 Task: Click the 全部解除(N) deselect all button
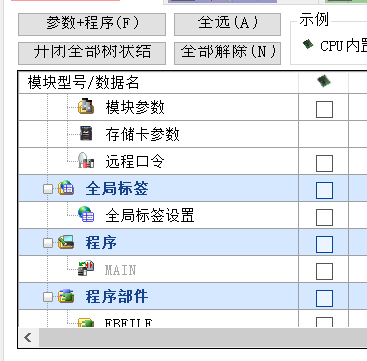[x=227, y=53]
